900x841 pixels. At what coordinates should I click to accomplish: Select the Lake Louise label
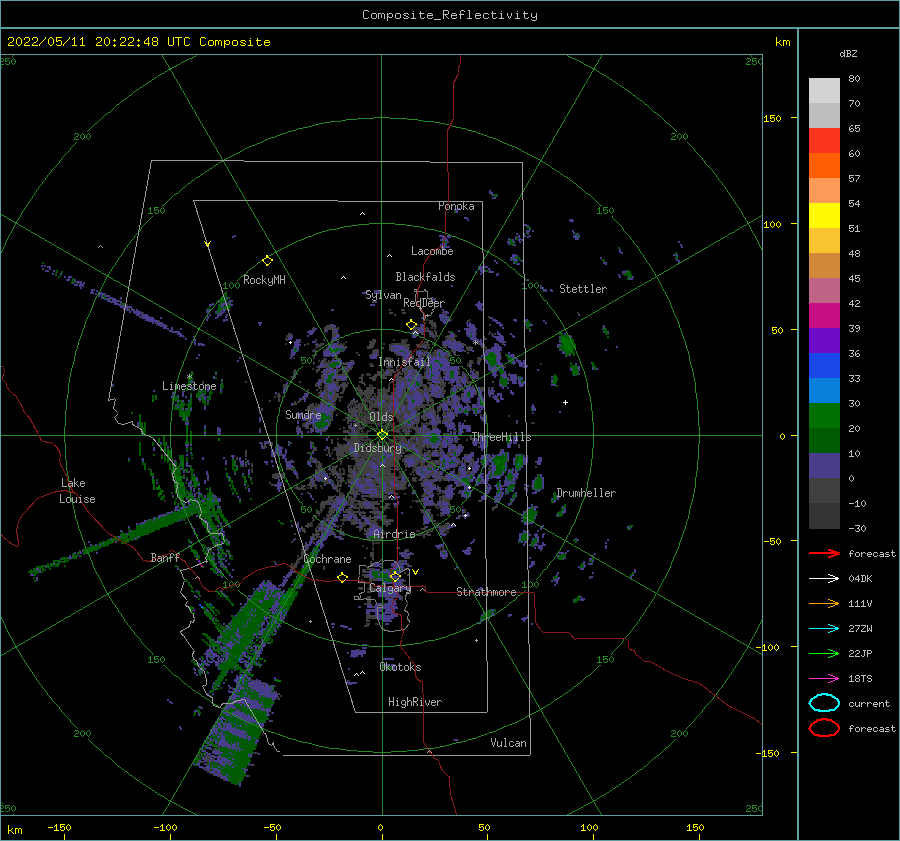77,491
